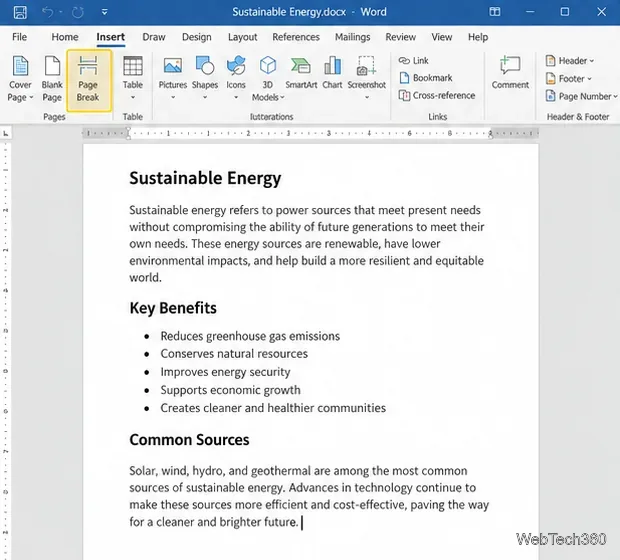620x560 pixels.
Task: Click the Save icon in title bar
Action: pyautogui.click(x=20, y=12)
